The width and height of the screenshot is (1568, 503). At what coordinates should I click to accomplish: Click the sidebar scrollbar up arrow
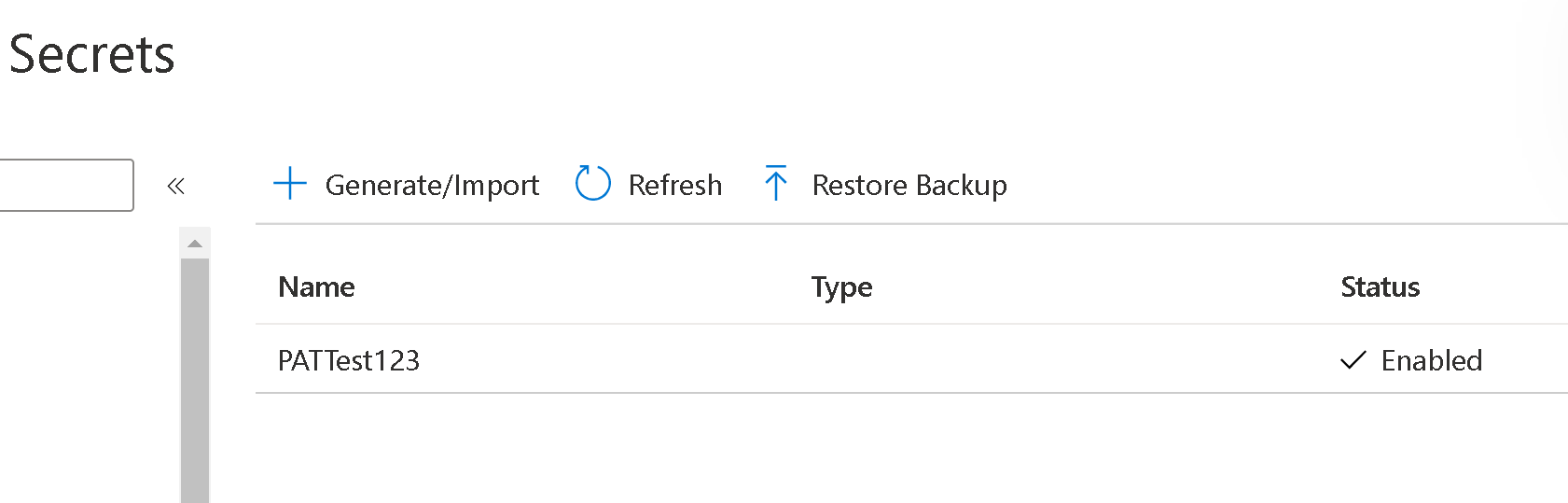[195, 244]
